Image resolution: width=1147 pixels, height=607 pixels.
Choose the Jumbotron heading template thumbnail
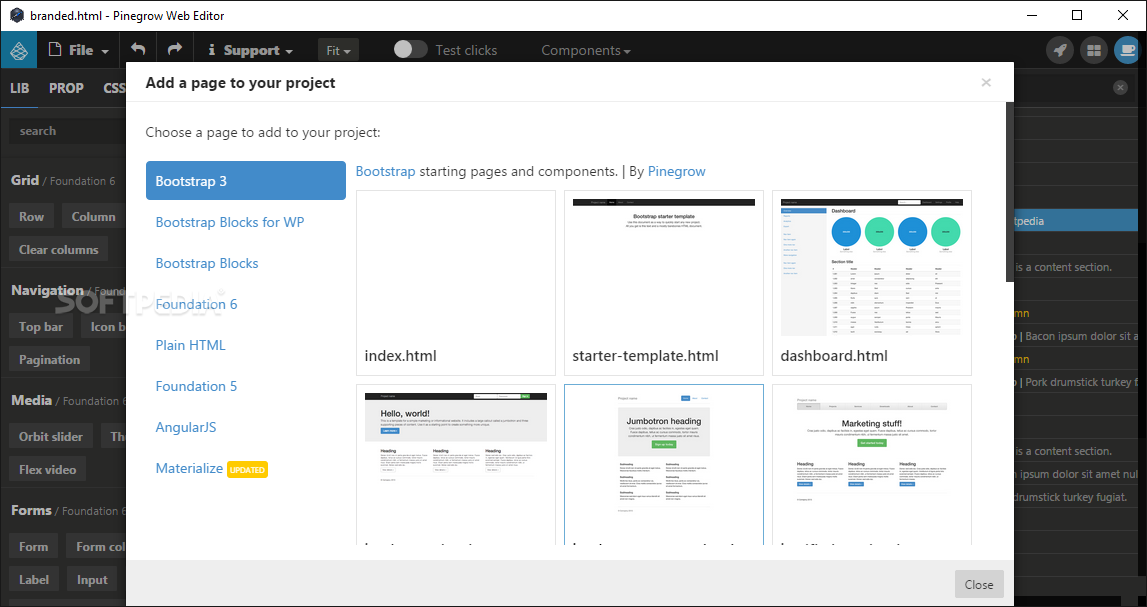coord(663,464)
